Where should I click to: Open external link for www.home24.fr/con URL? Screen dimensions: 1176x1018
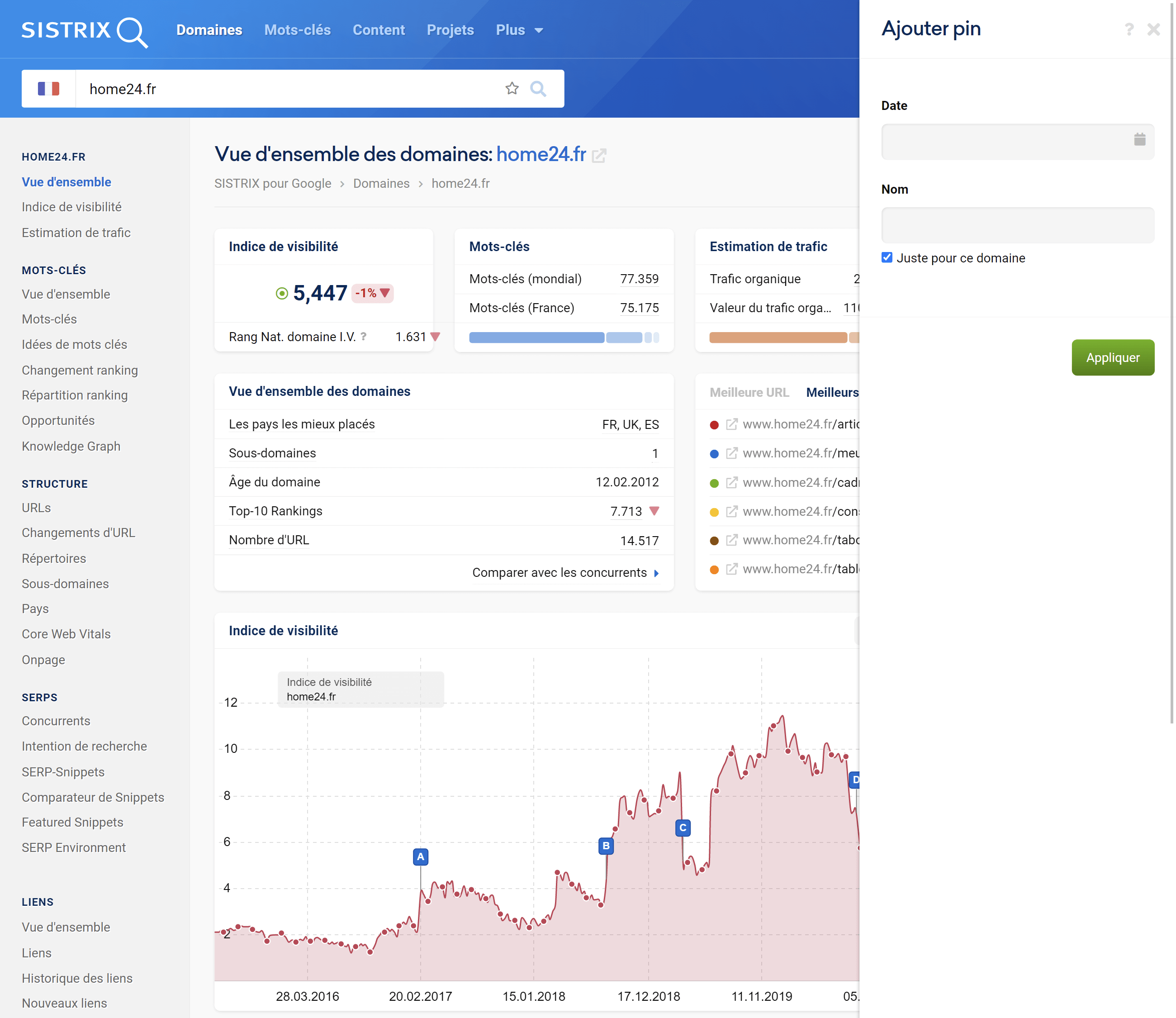coord(732,511)
